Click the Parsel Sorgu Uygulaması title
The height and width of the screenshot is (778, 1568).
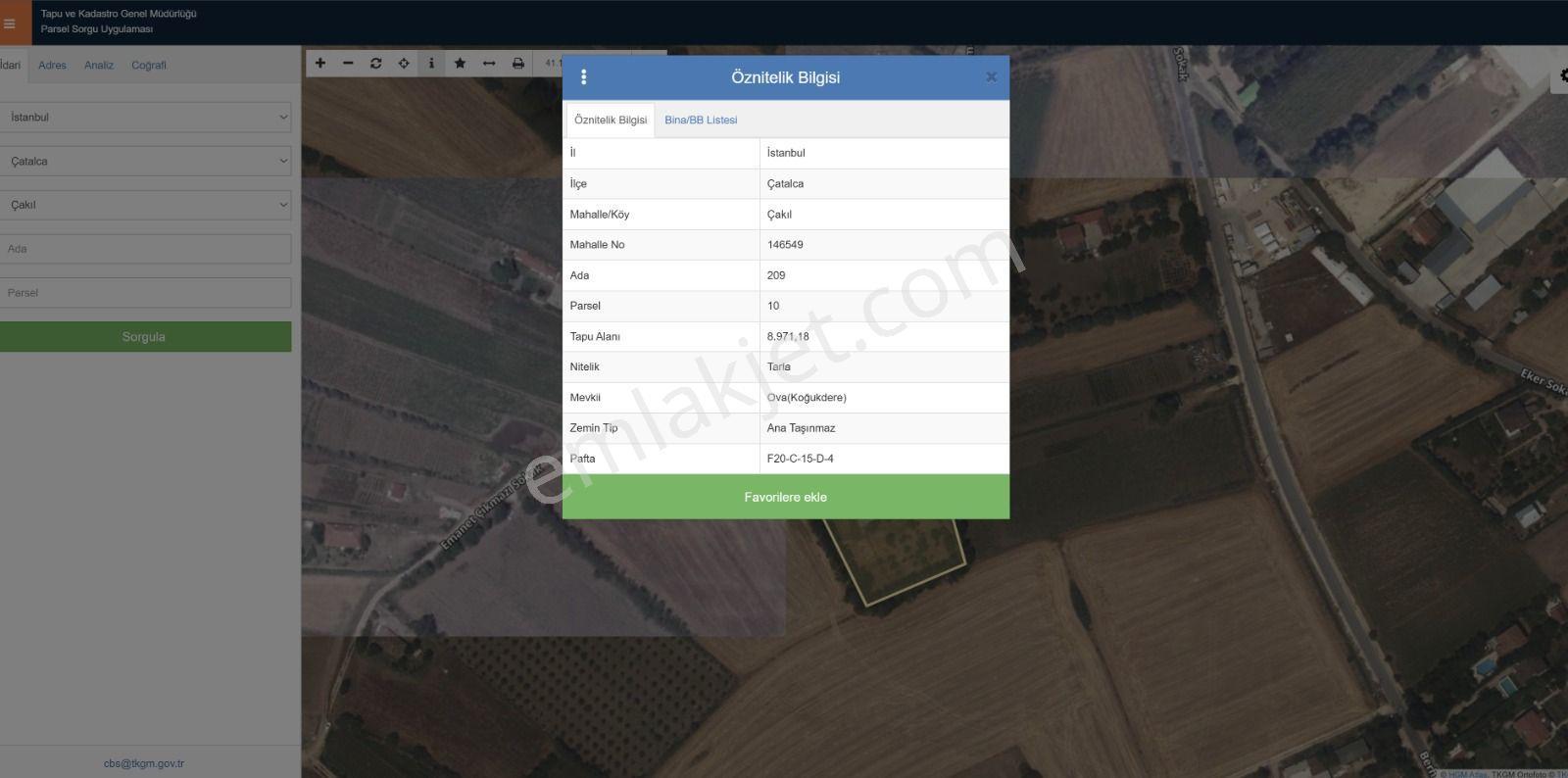pos(96,29)
